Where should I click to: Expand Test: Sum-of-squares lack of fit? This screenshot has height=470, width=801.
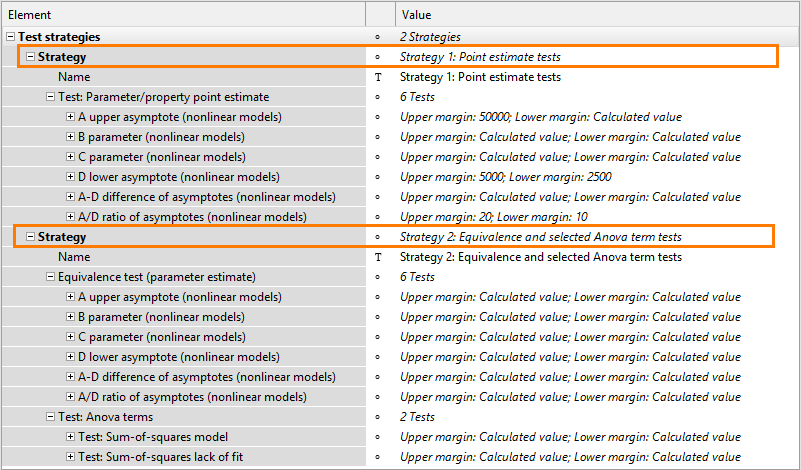(70, 456)
